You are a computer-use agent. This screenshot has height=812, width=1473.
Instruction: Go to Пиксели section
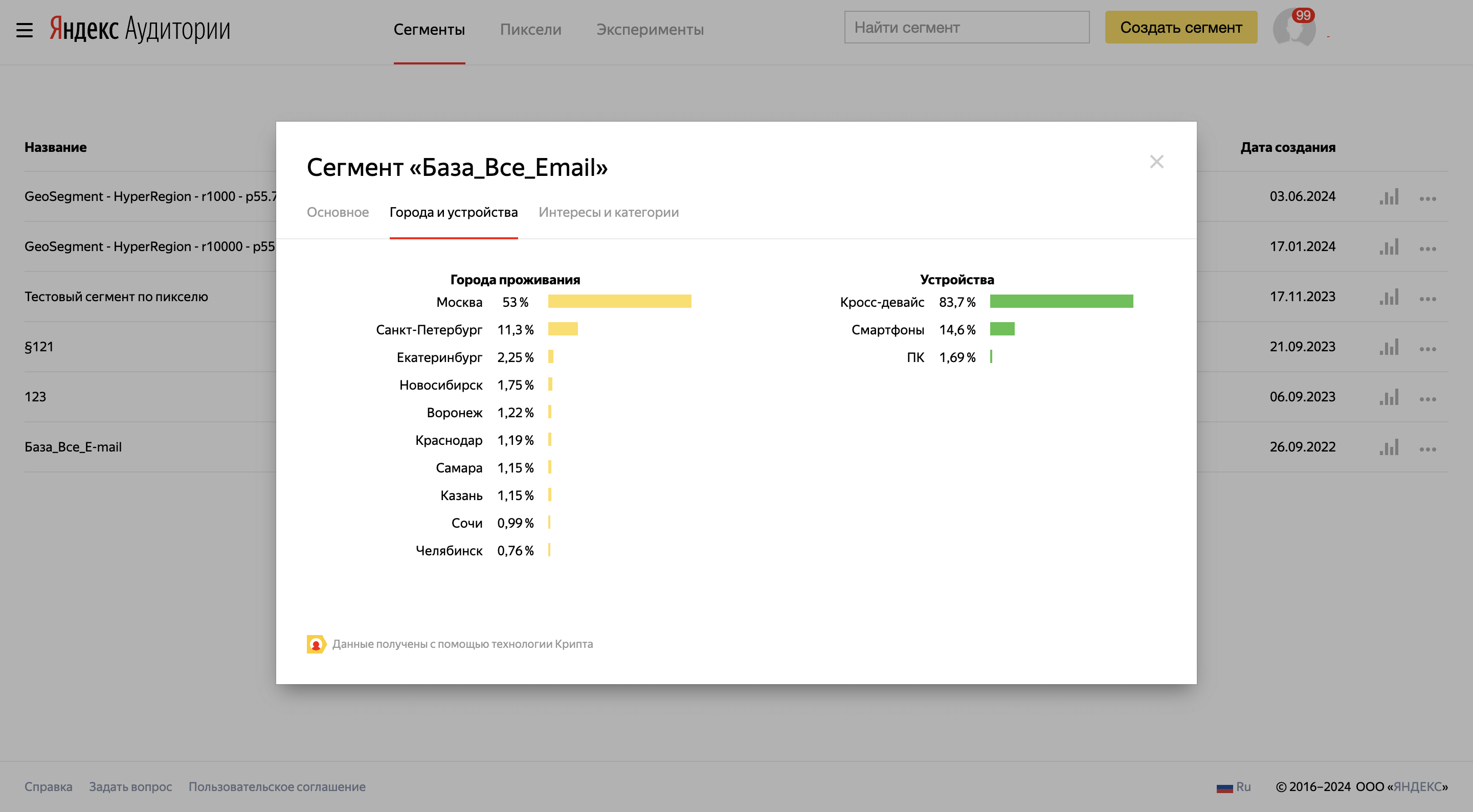[x=531, y=30]
